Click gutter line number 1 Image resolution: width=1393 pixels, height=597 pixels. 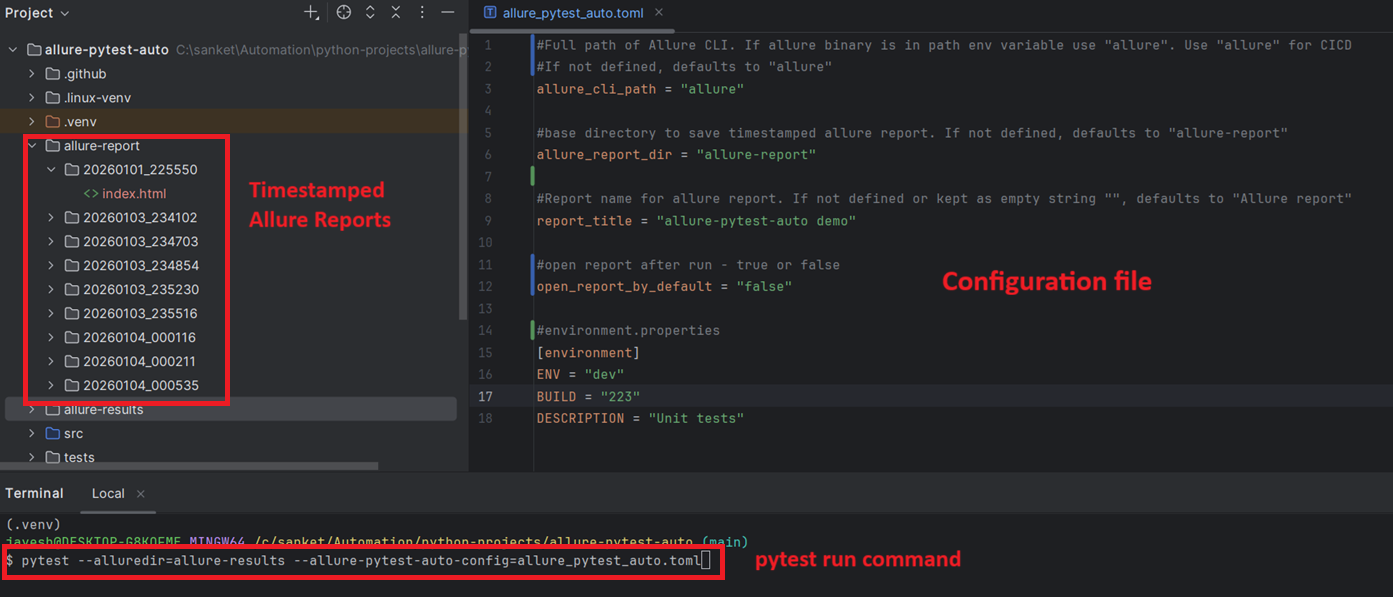488,45
